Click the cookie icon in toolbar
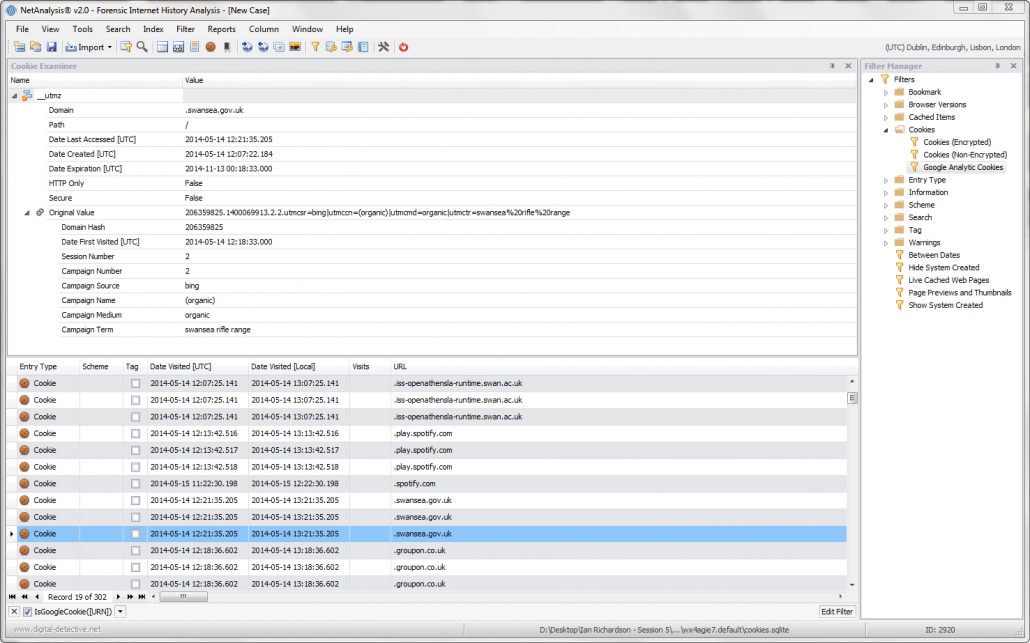The height and width of the screenshot is (643, 1030). 211,47
